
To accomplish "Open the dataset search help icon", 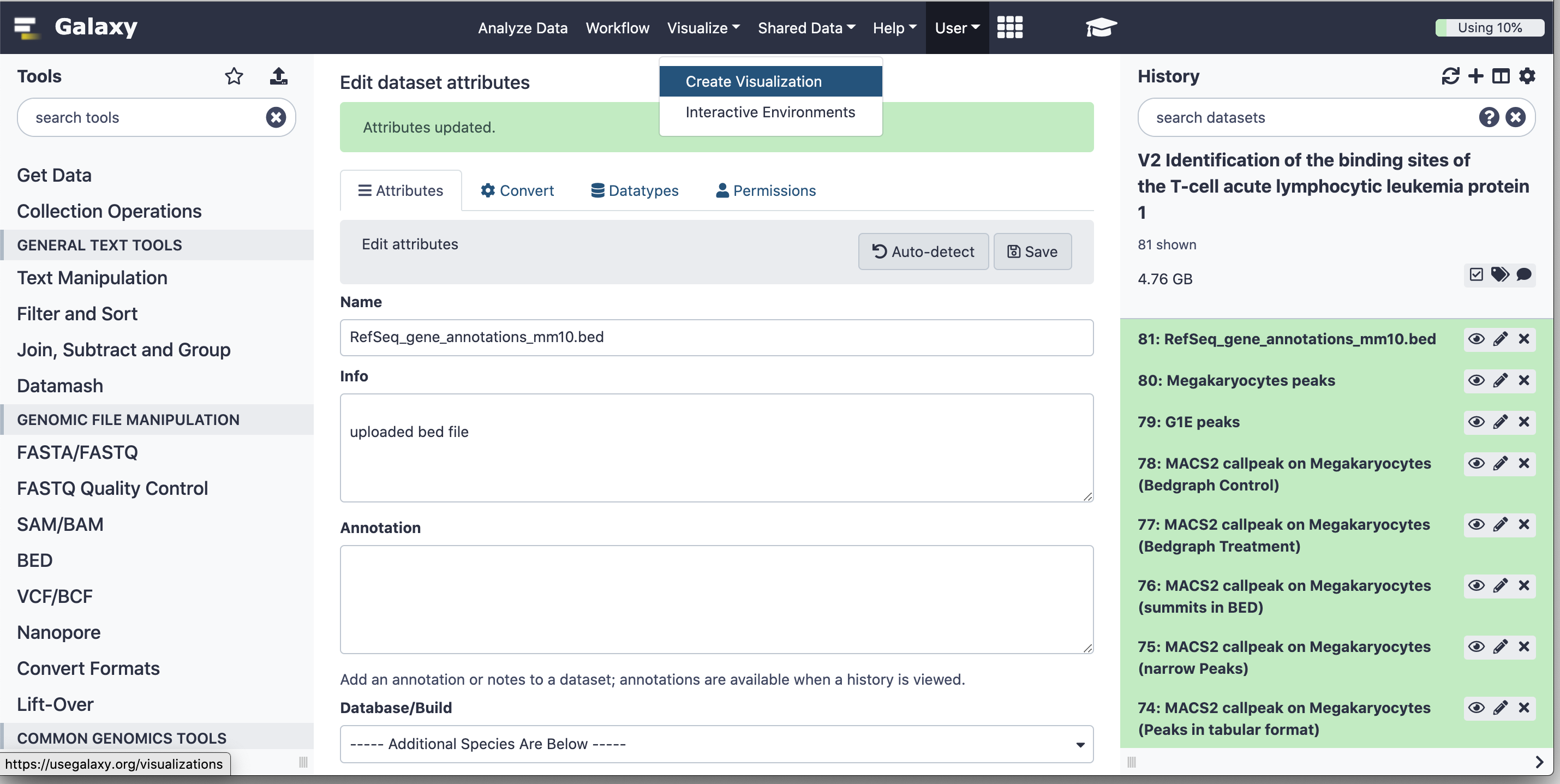I will coord(1489,117).
